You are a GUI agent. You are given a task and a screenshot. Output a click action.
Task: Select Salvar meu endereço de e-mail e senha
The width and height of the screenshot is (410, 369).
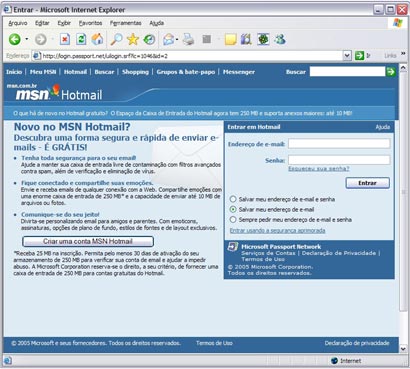[x=233, y=199]
